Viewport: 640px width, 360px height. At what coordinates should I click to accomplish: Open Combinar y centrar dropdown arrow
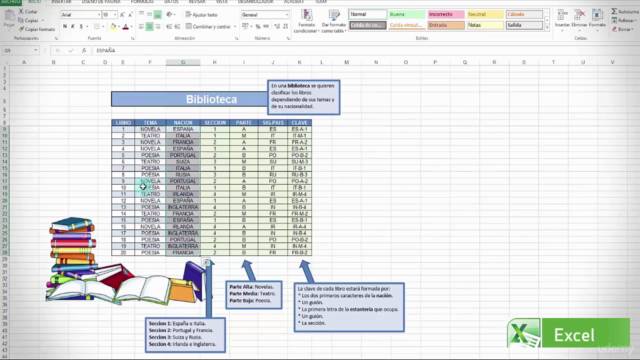235,27
